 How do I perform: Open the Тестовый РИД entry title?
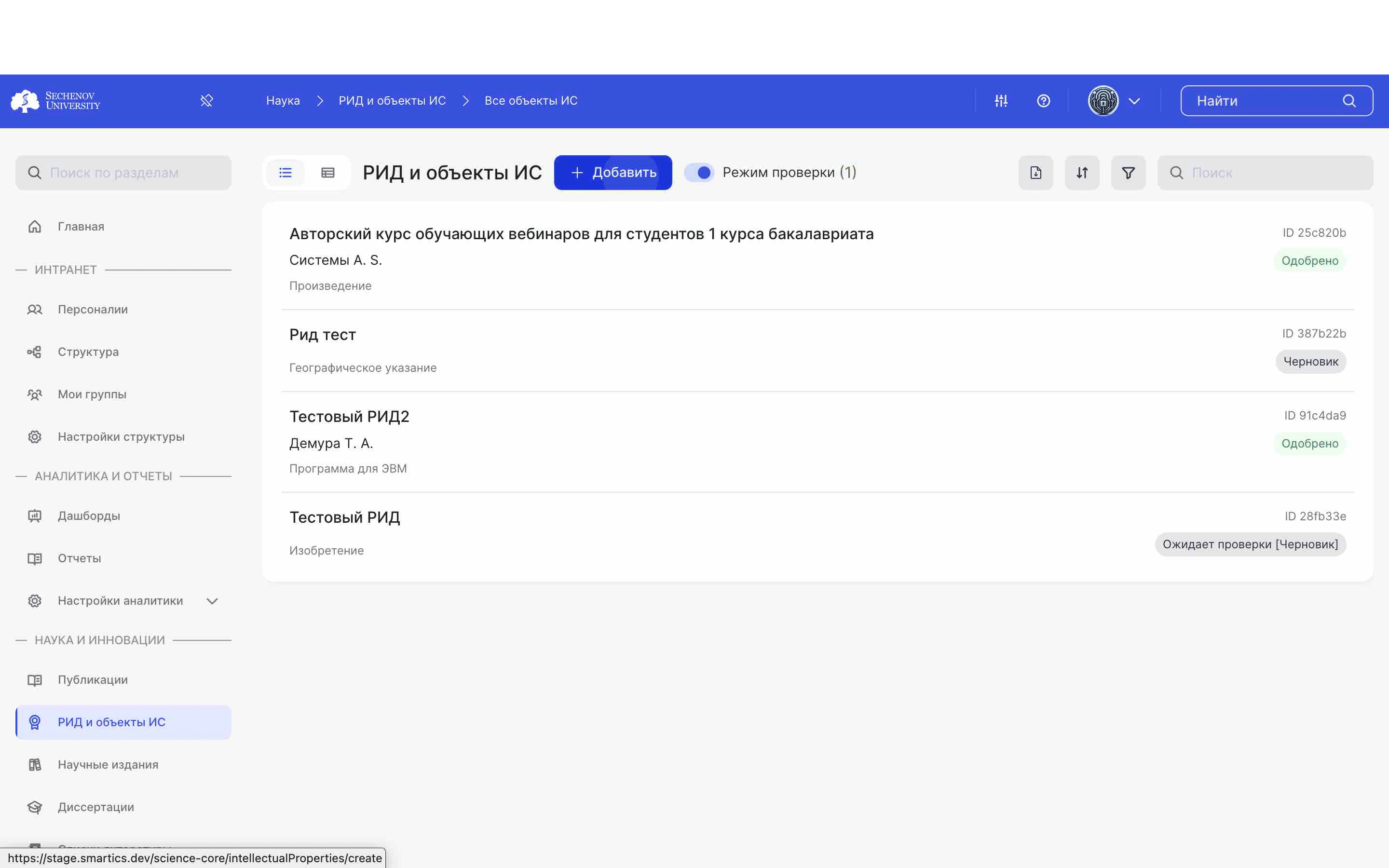(x=344, y=517)
